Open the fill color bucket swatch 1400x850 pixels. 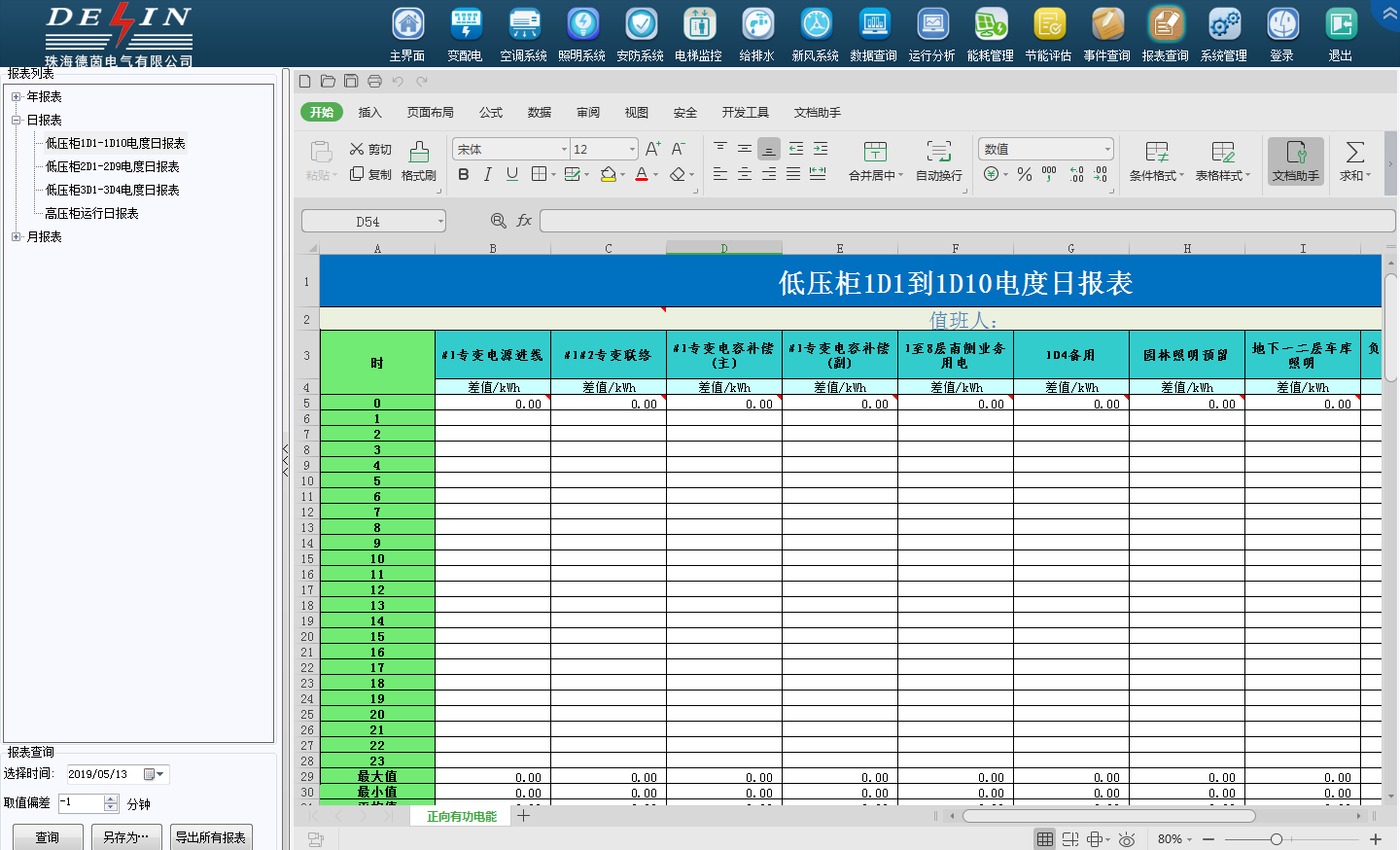pos(609,174)
